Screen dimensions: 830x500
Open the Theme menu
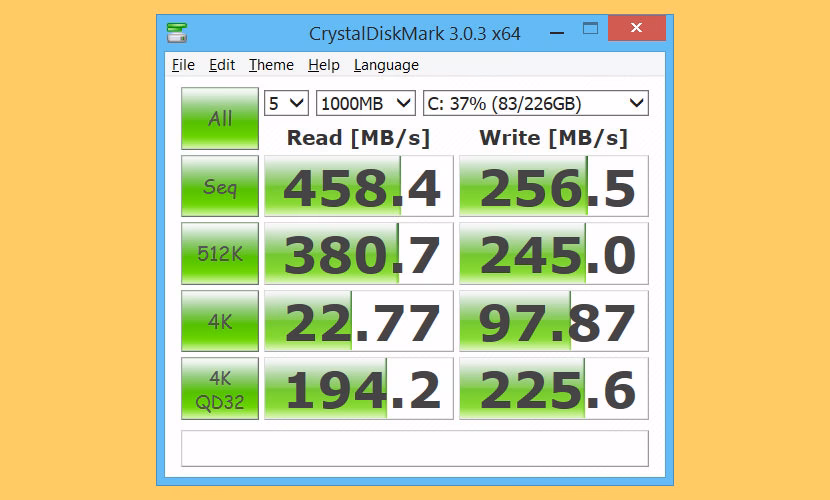[271, 65]
